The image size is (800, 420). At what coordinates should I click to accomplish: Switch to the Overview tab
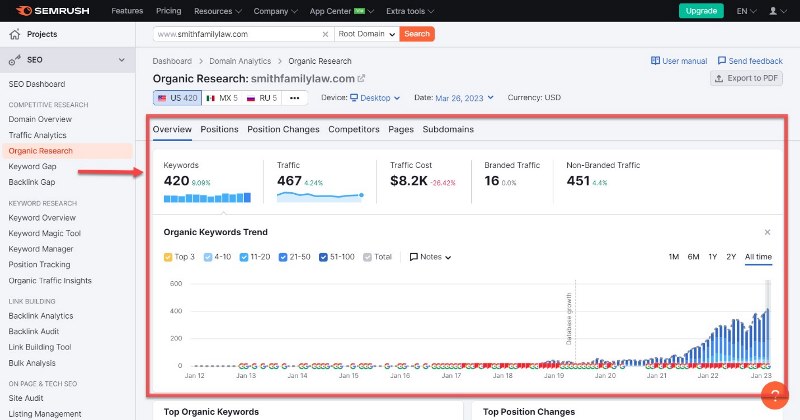[172, 130]
